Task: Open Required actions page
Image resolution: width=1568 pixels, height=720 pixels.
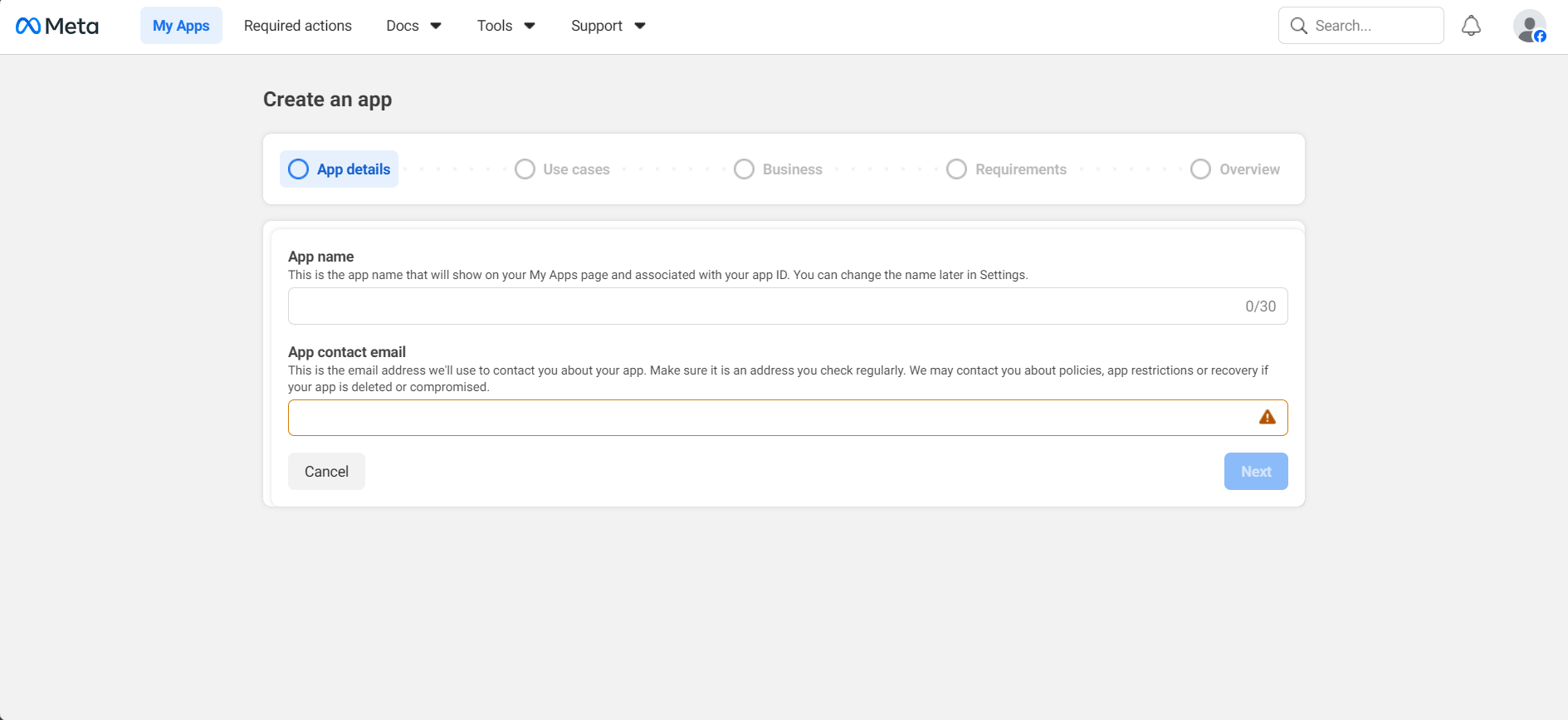Action: tap(298, 26)
